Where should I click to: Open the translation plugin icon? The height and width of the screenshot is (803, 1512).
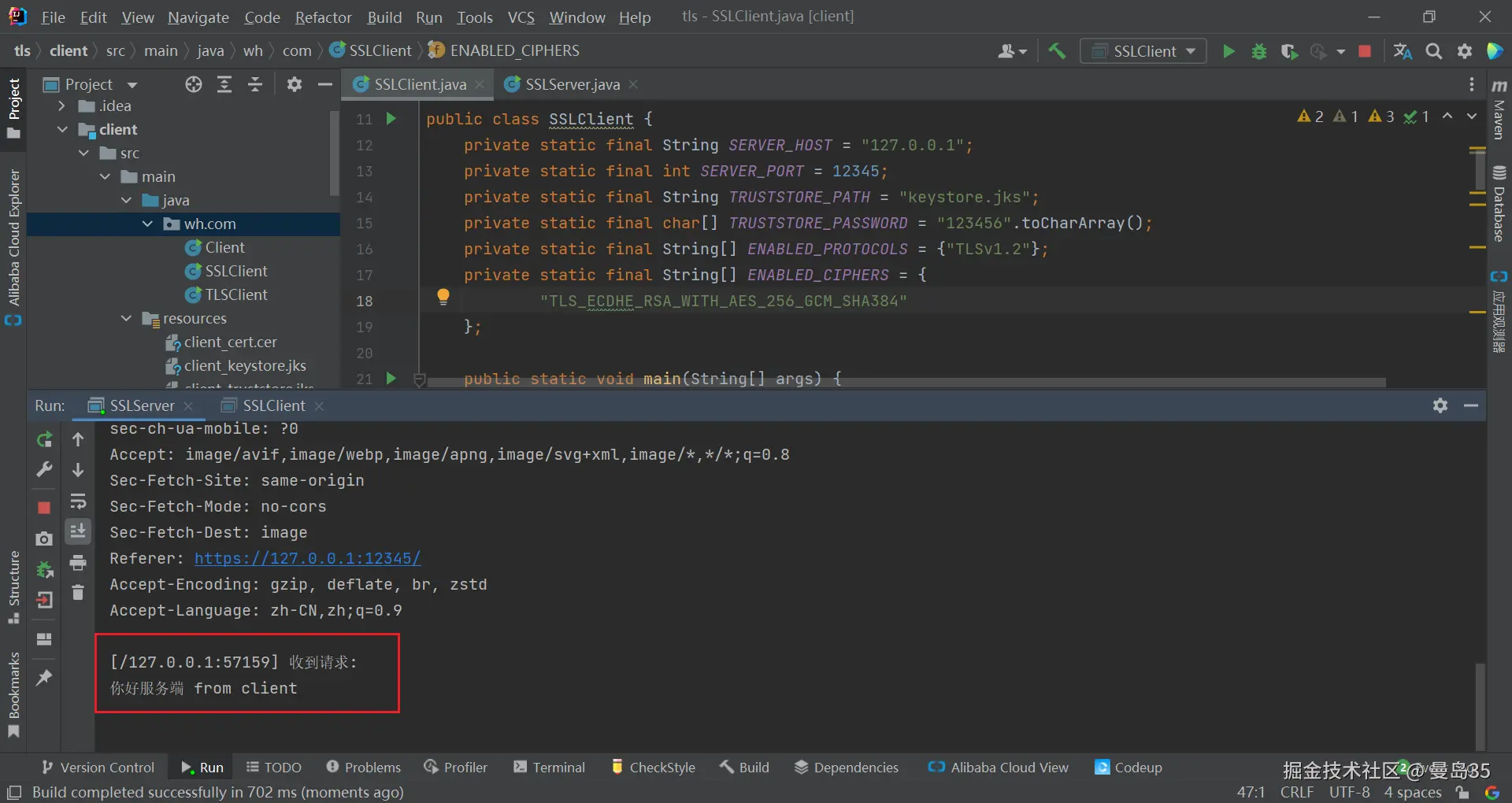(1403, 51)
